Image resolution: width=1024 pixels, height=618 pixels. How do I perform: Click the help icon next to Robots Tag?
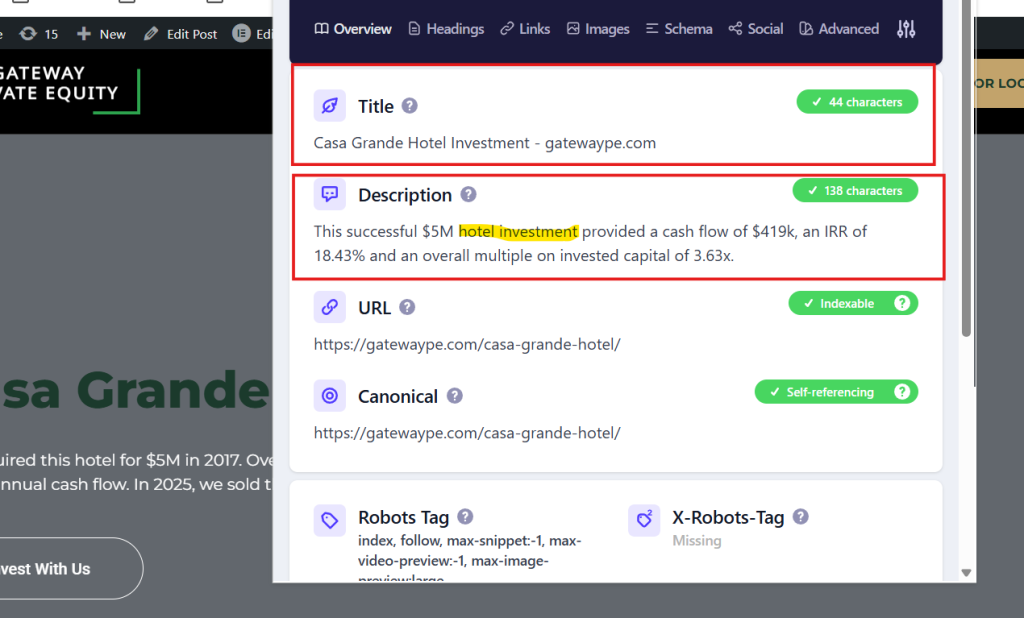(465, 517)
